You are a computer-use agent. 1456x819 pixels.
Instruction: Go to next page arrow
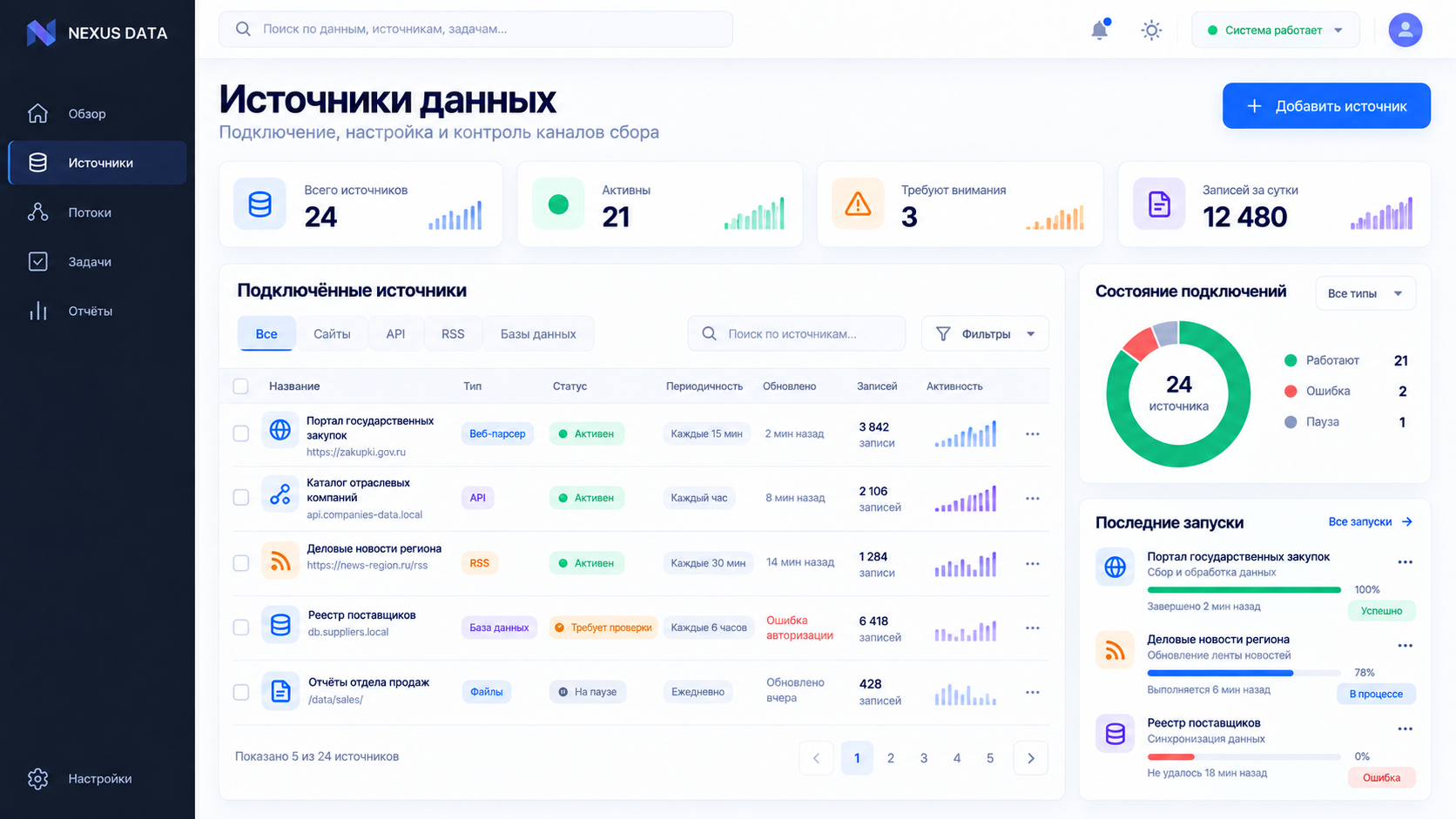pyautogui.click(x=1031, y=758)
